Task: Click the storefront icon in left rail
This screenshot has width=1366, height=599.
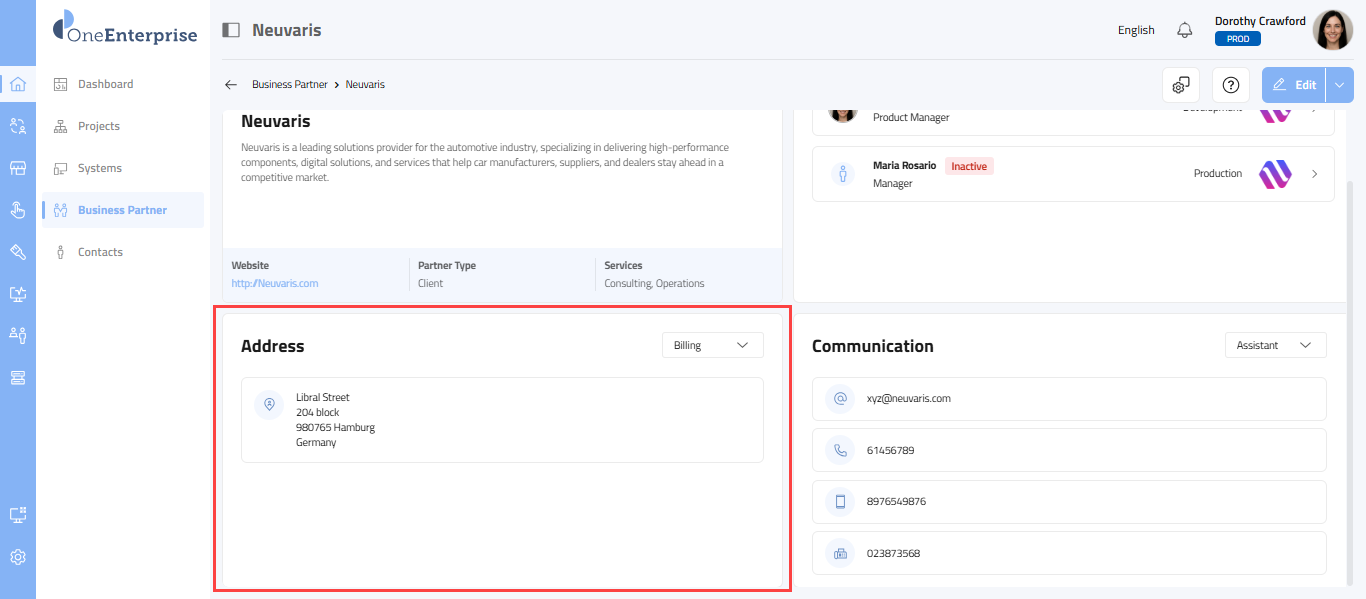Action: [x=17, y=168]
